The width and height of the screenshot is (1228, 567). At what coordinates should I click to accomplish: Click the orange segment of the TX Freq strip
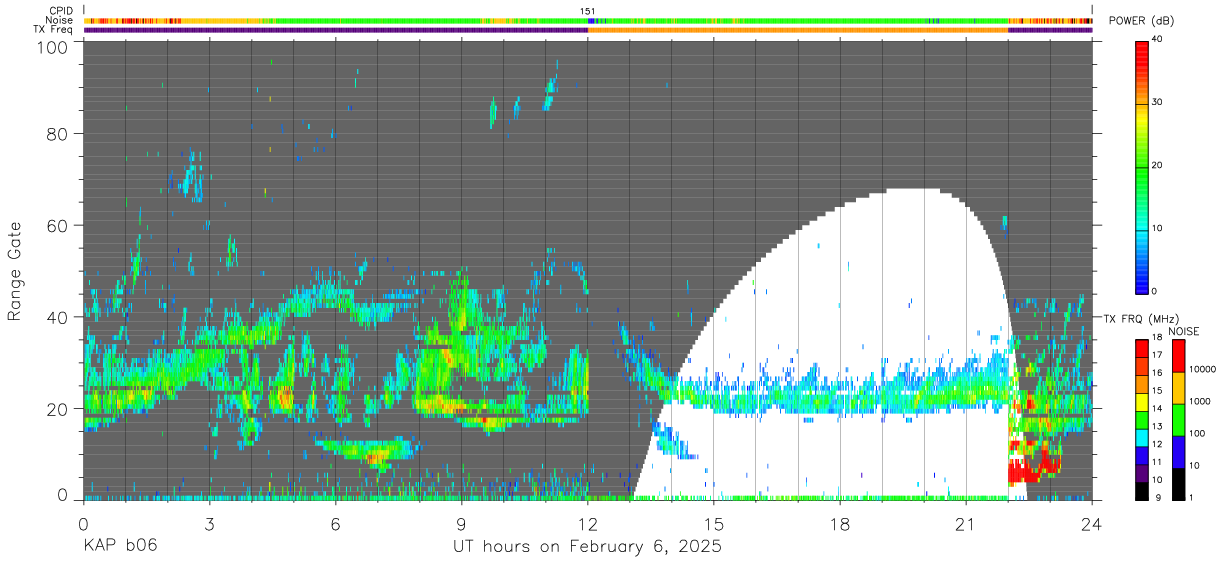pos(798,30)
